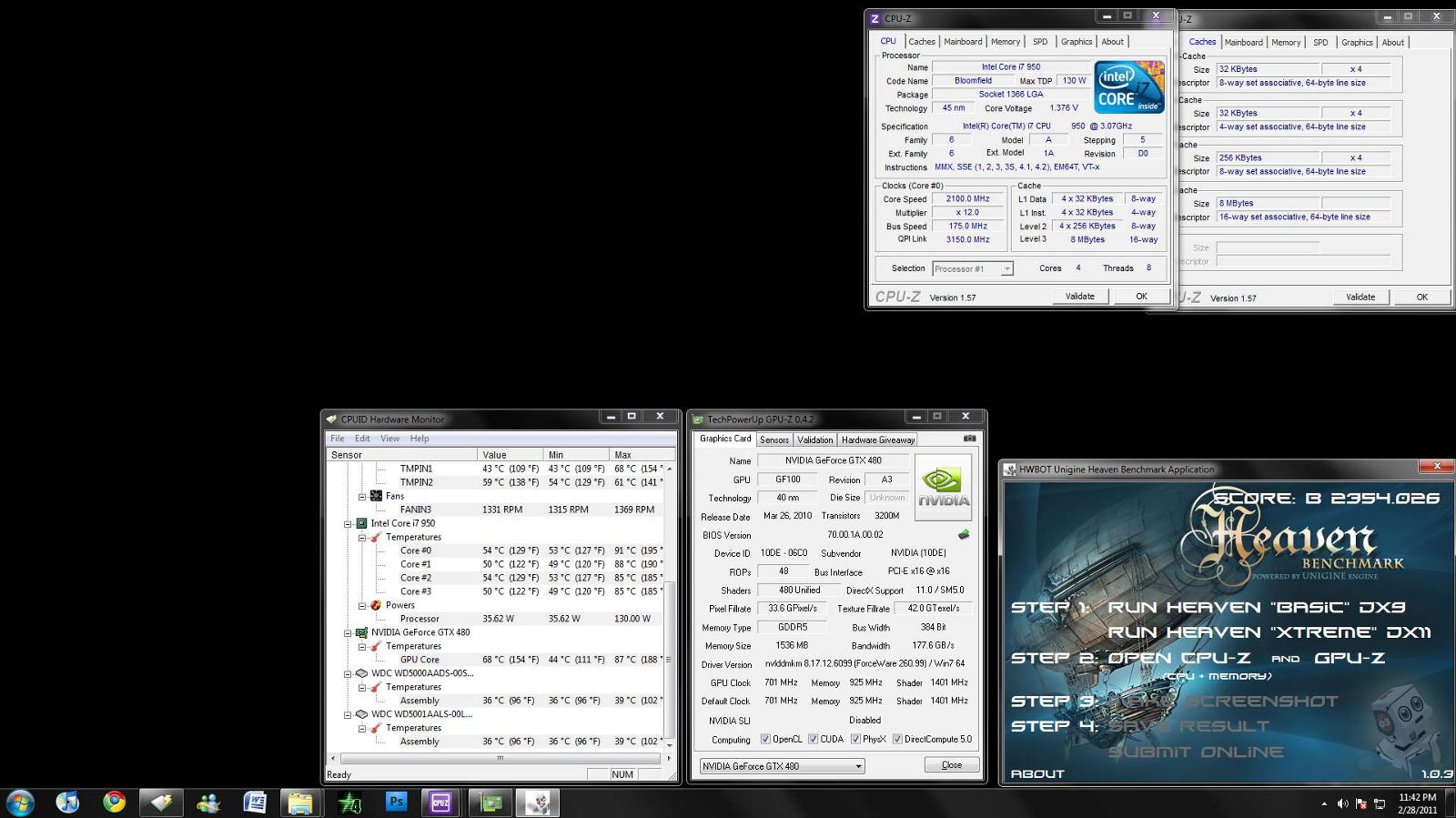Image resolution: width=1456 pixels, height=818 pixels.
Task: Click the volume speaker tray icon
Action: point(1342,803)
